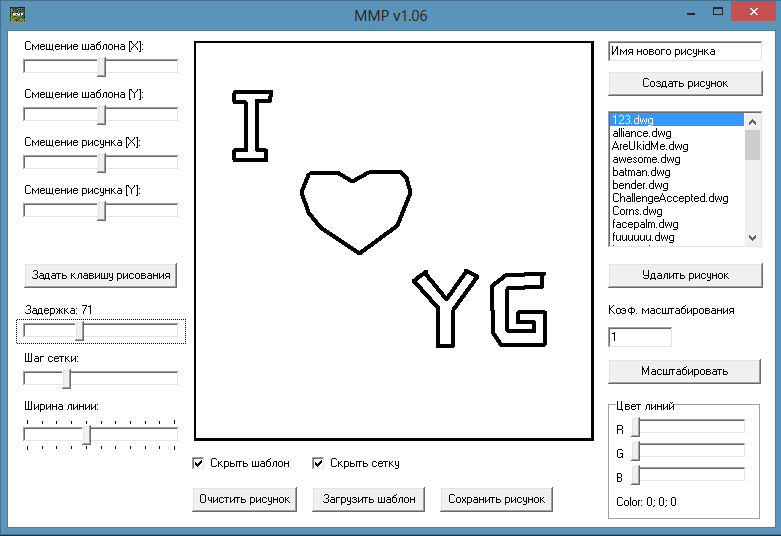Select 123.dwg in the file list

[676, 120]
